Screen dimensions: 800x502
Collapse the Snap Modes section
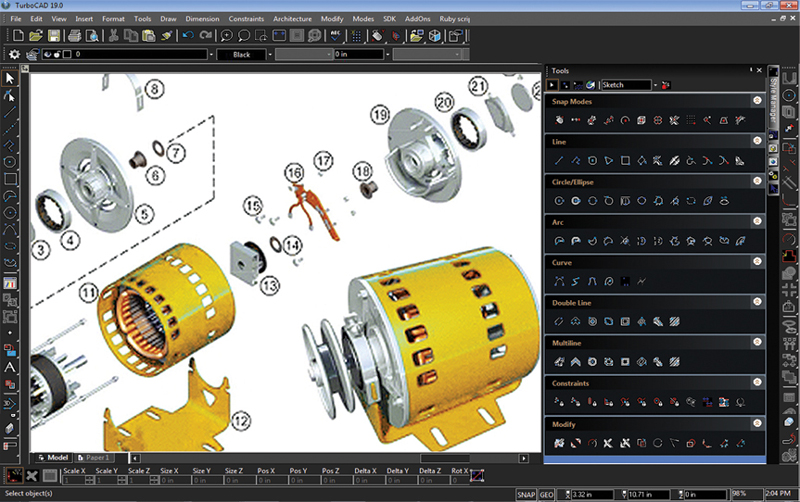point(759,101)
